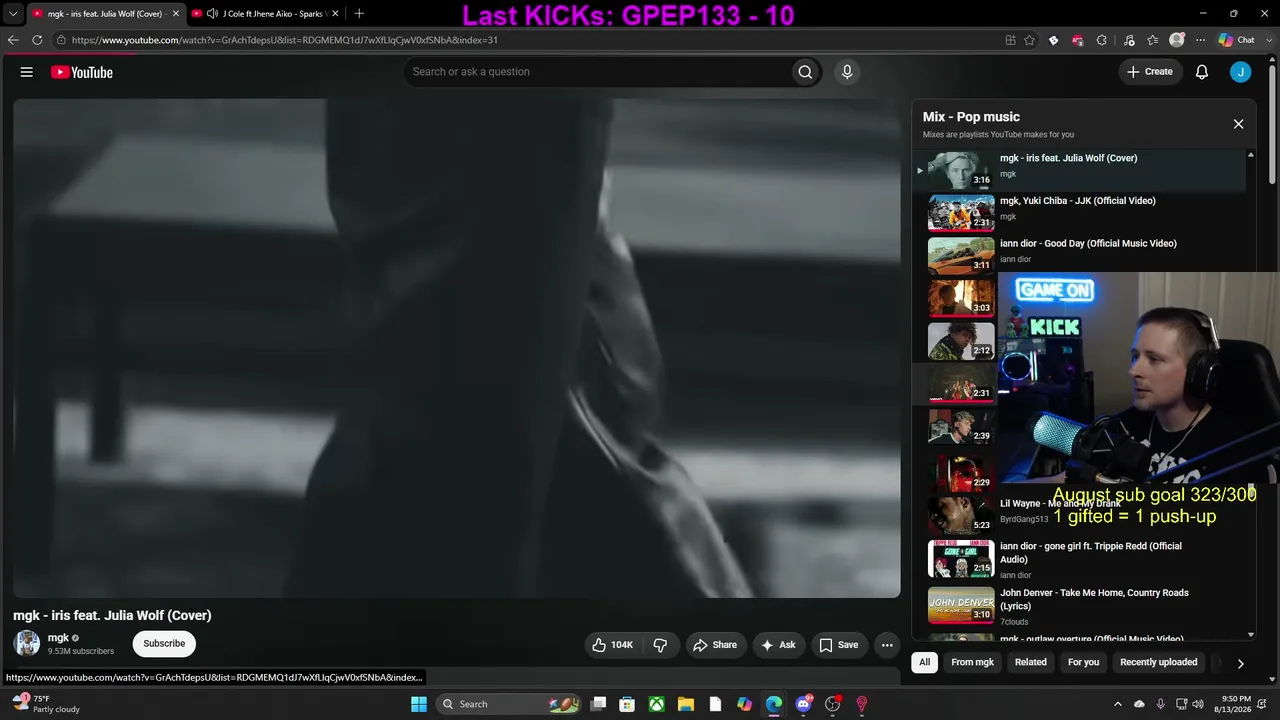
Task: Open Discord from the taskbar
Action: pos(803,704)
